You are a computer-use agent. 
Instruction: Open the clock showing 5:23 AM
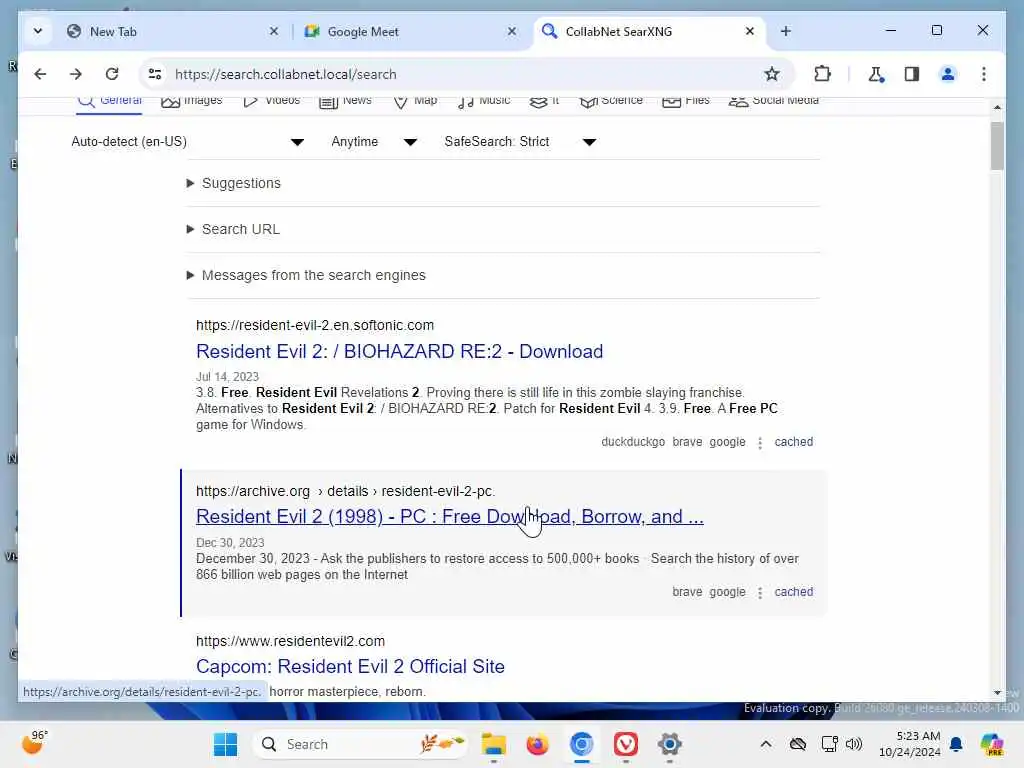tap(910, 744)
